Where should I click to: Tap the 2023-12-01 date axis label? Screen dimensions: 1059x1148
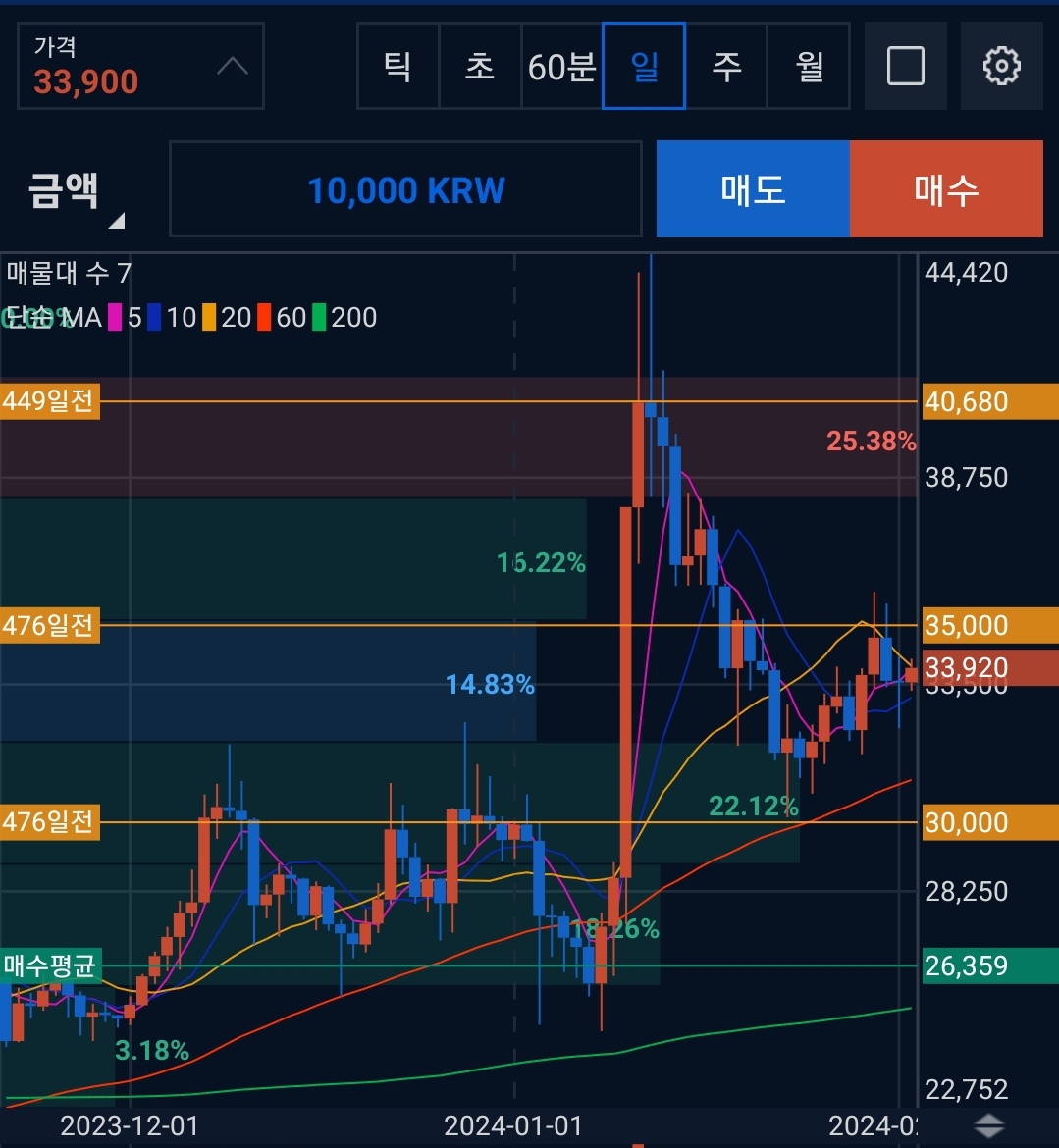pyautogui.click(x=130, y=1126)
